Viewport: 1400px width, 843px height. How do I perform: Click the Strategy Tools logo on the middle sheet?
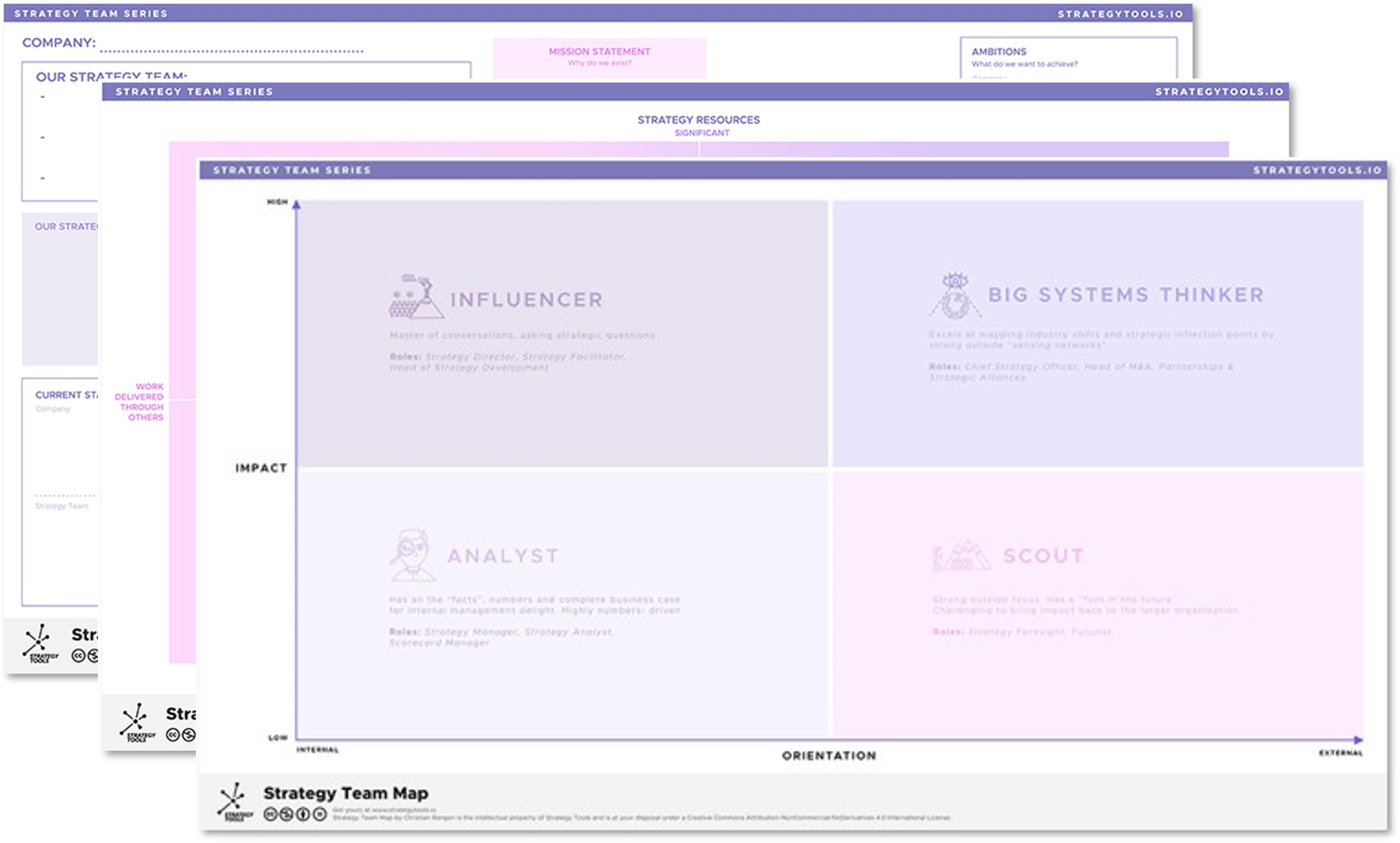tap(137, 723)
